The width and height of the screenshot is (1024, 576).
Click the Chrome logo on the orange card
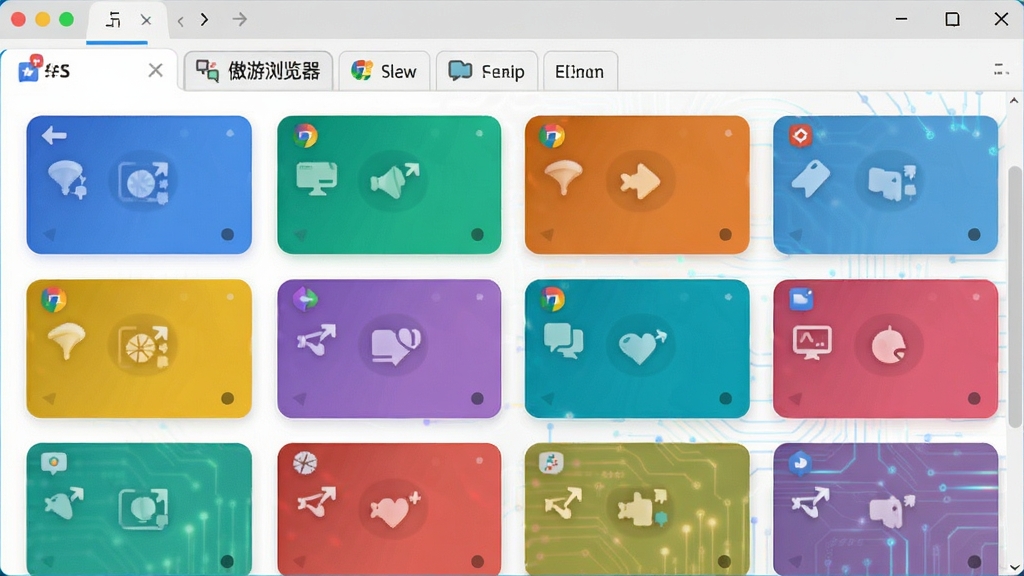click(x=552, y=136)
